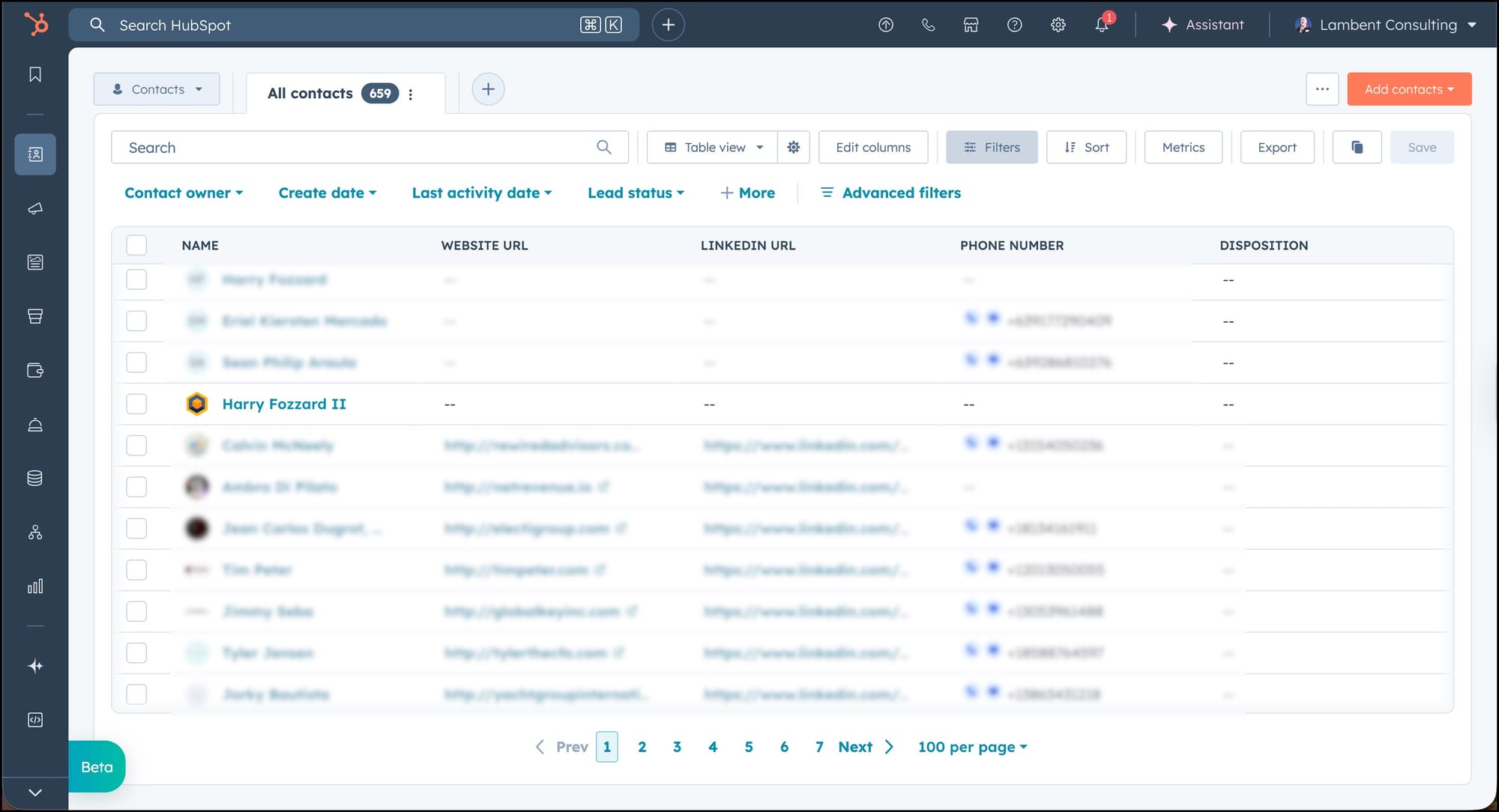Expand the Contact owner filter dropdown
The width and height of the screenshot is (1499, 812).
point(184,193)
